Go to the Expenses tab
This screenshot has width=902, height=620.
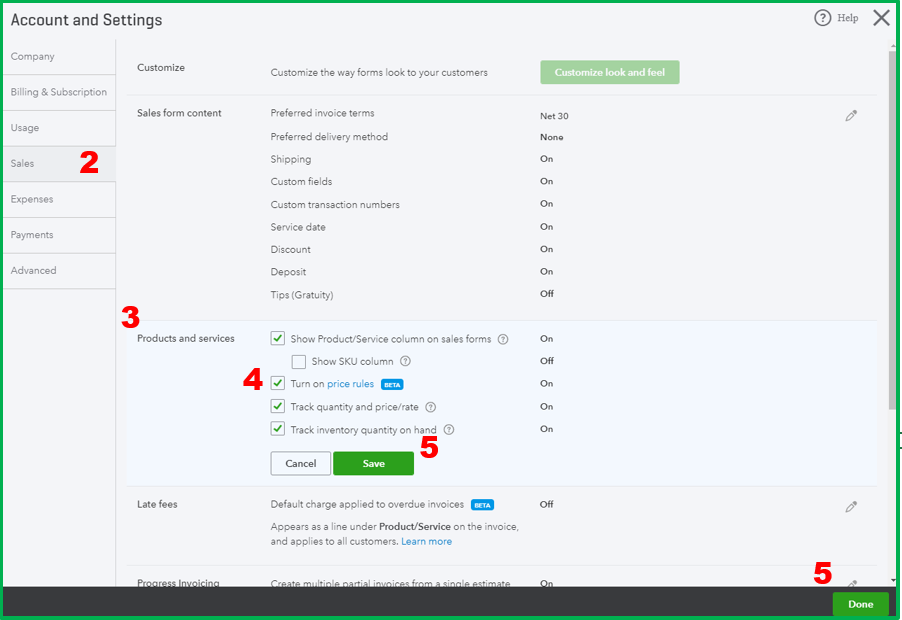[x=59, y=199]
